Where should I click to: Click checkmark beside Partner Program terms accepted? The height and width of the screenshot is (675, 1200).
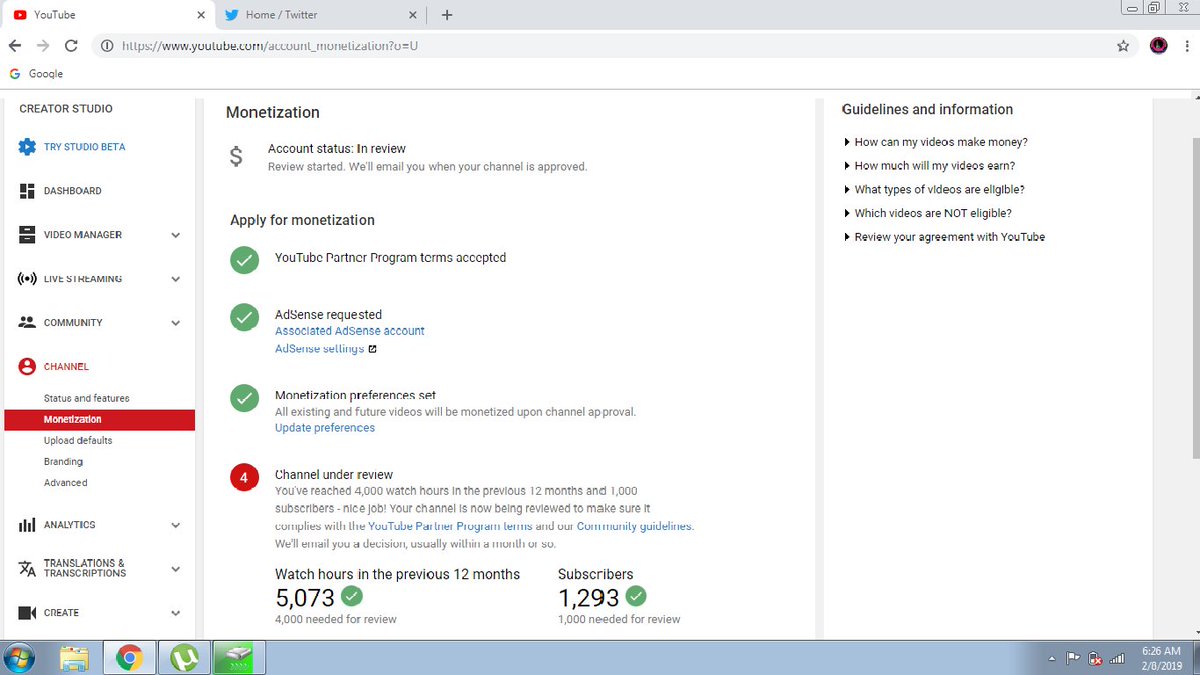[x=244, y=259]
